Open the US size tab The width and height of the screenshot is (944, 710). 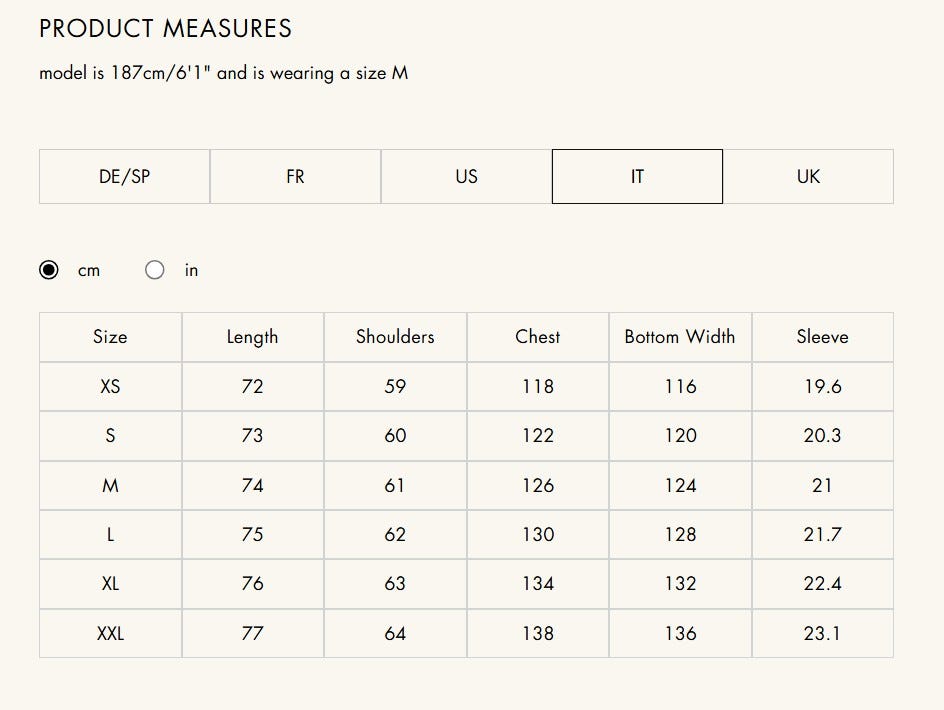467,176
